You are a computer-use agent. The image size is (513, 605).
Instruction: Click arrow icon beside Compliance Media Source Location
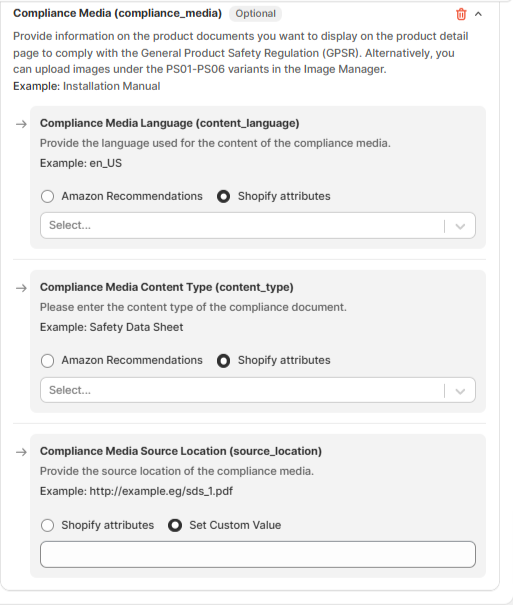point(22,452)
